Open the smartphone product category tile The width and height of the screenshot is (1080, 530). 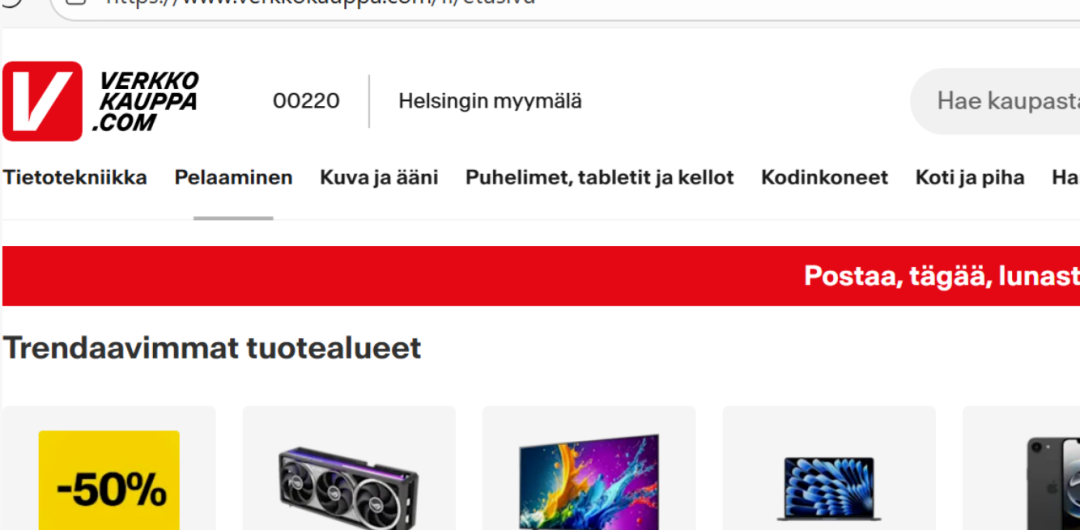1021,468
